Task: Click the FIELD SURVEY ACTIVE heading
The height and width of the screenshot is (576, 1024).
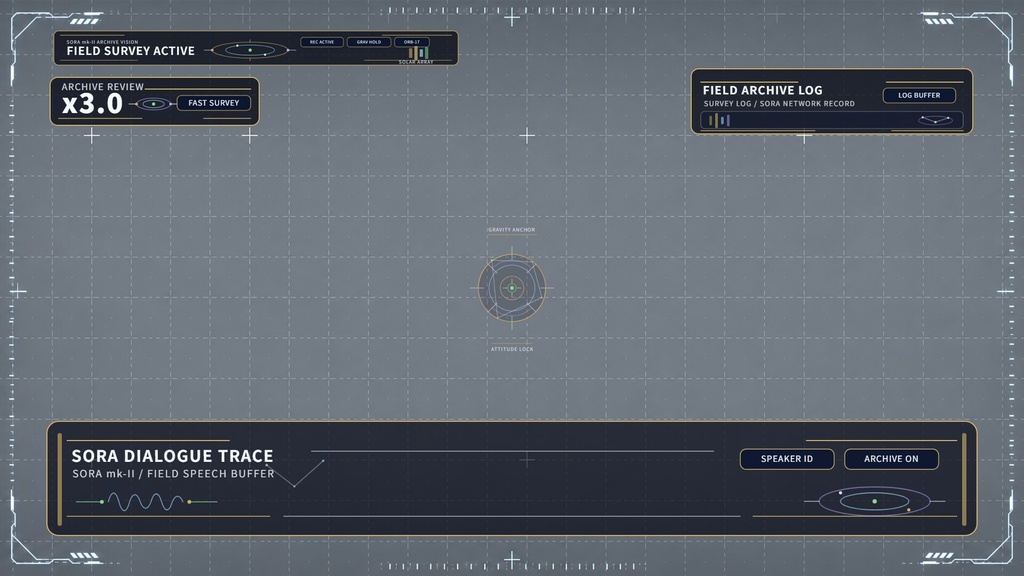Action: click(131, 51)
